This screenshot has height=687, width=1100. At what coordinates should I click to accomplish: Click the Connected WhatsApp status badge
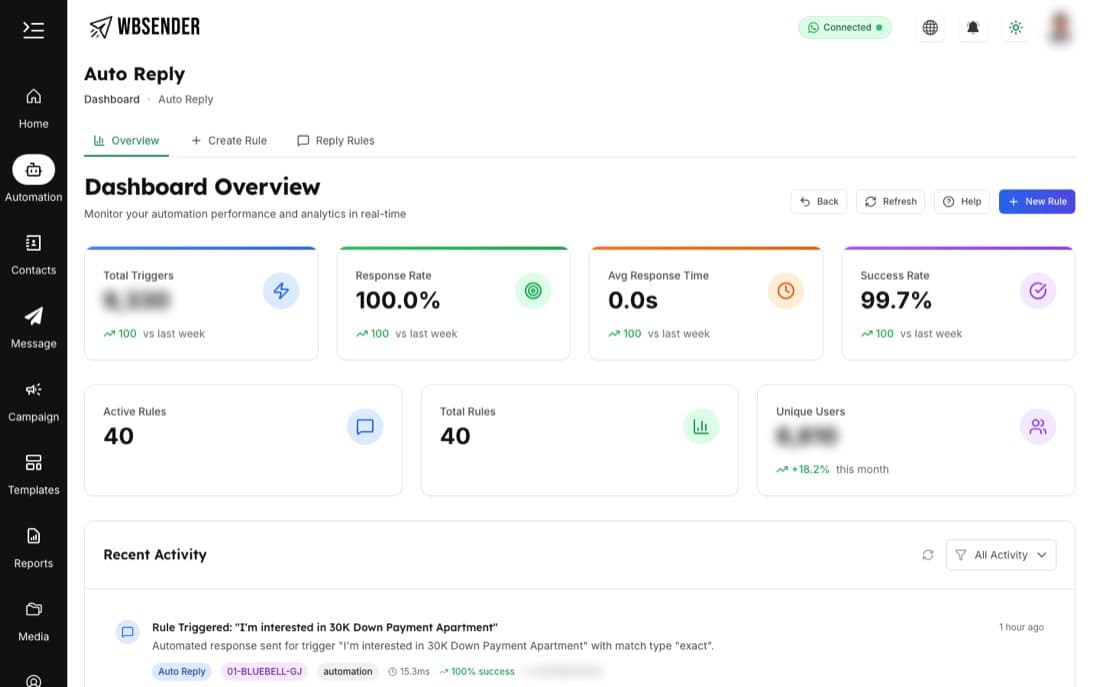[x=845, y=27]
